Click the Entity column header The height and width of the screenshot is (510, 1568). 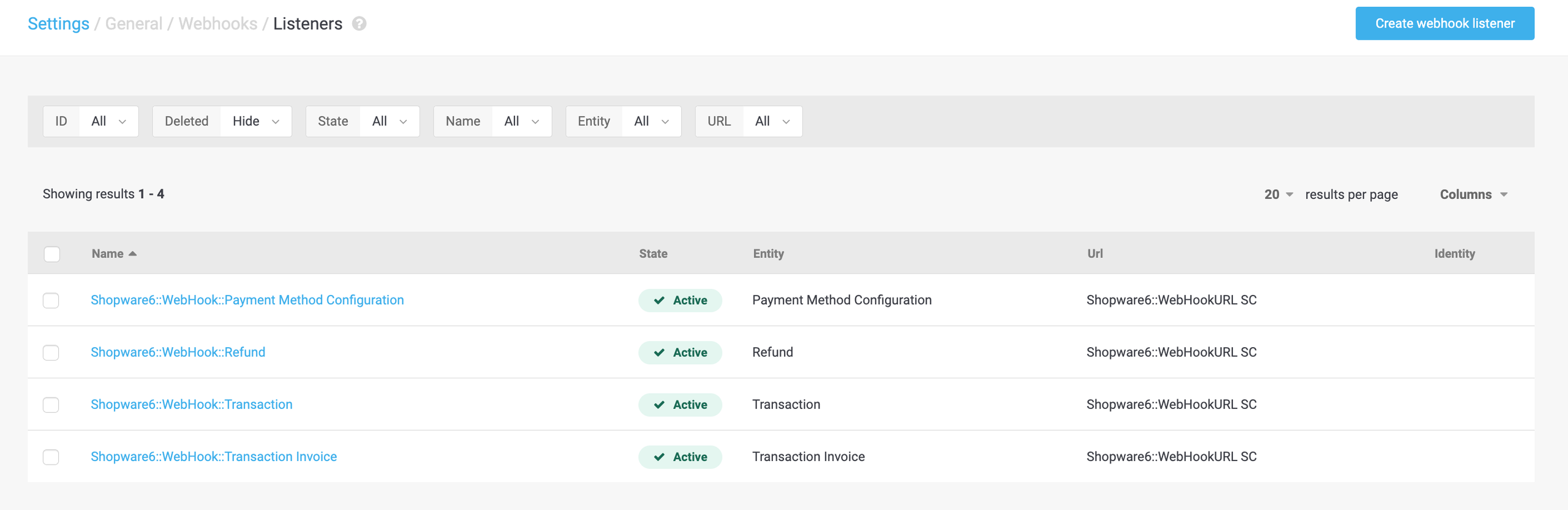point(768,254)
